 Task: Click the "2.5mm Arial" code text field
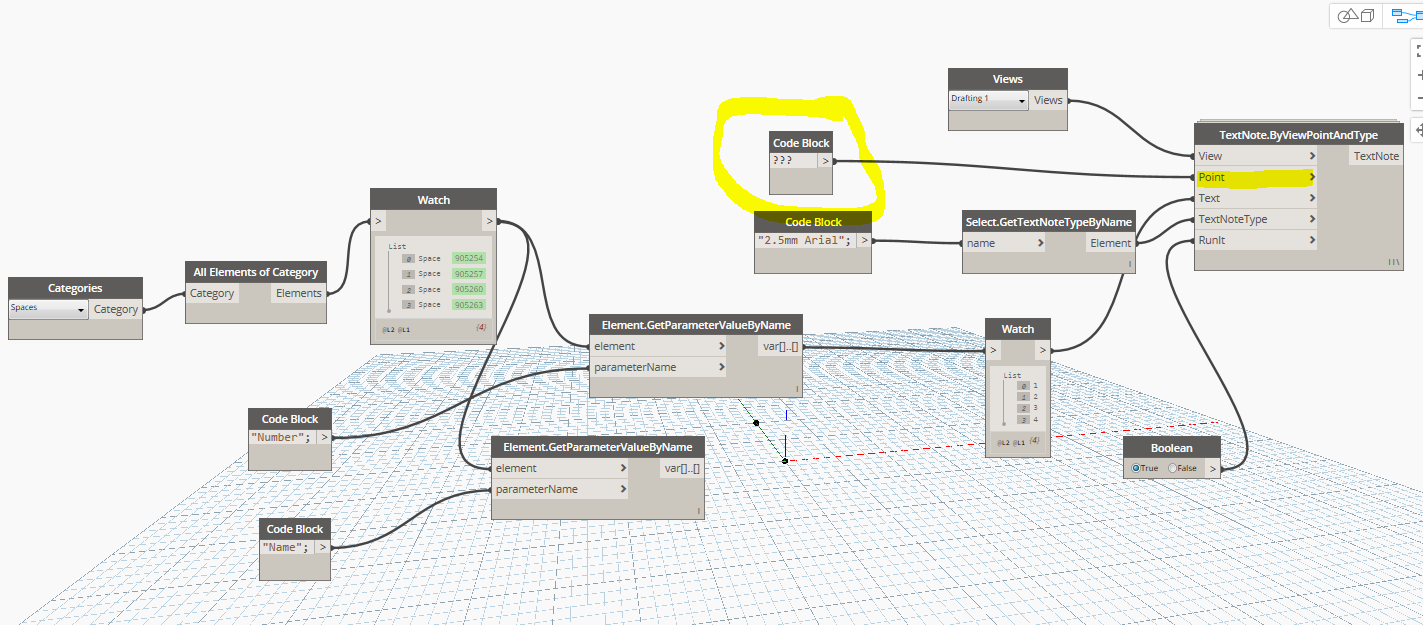pyautogui.click(x=805, y=240)
